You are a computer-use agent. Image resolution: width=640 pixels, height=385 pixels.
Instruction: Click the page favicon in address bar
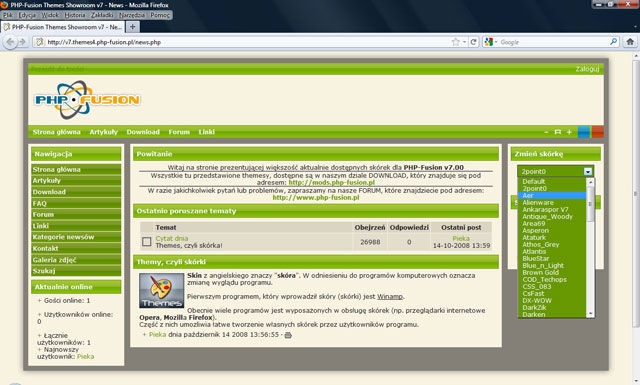tap(39, 42)
